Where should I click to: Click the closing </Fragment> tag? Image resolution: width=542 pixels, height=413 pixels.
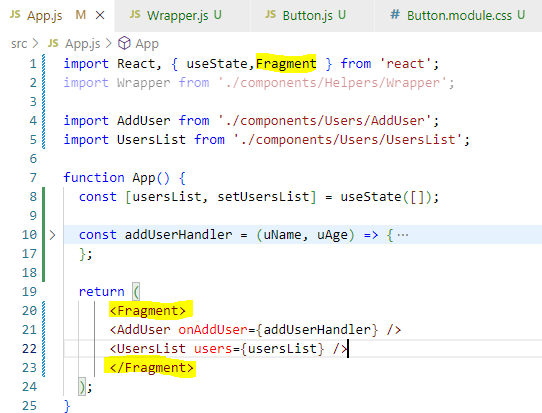(151, 368)
